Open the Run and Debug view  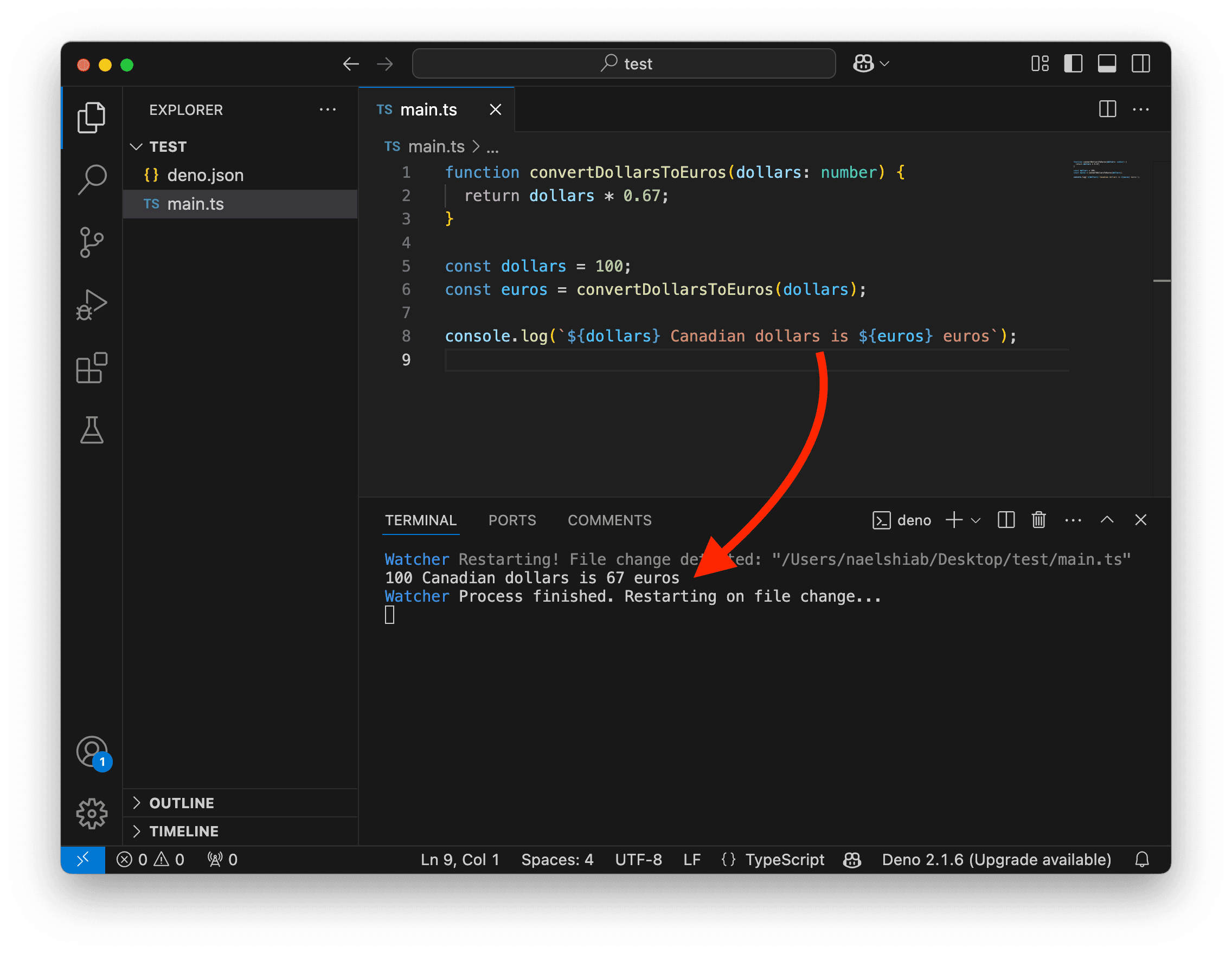coord(92,305)
